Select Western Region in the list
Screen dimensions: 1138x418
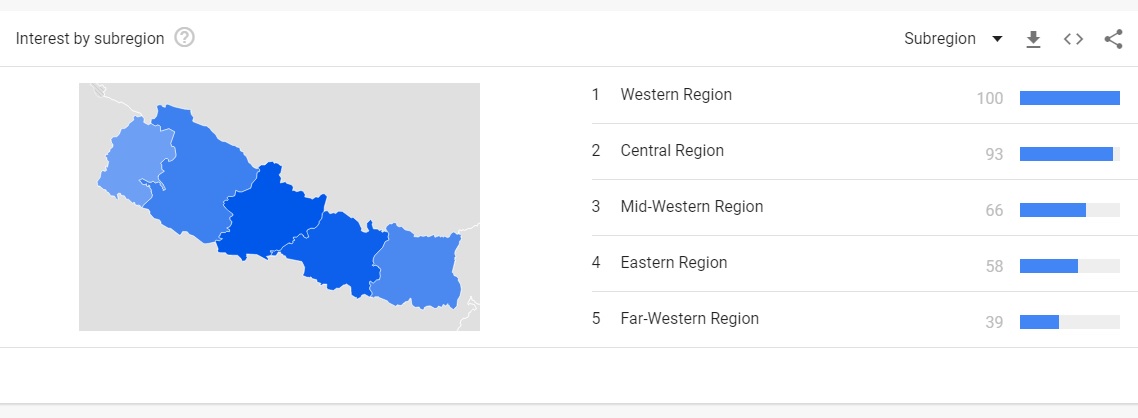coord(676,95)
